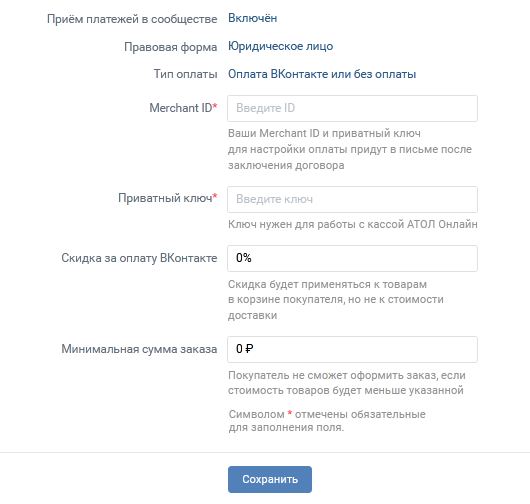
Task: Click the required-fields note 'Символом * отмечены'
Action: click(x=327, y=421)
